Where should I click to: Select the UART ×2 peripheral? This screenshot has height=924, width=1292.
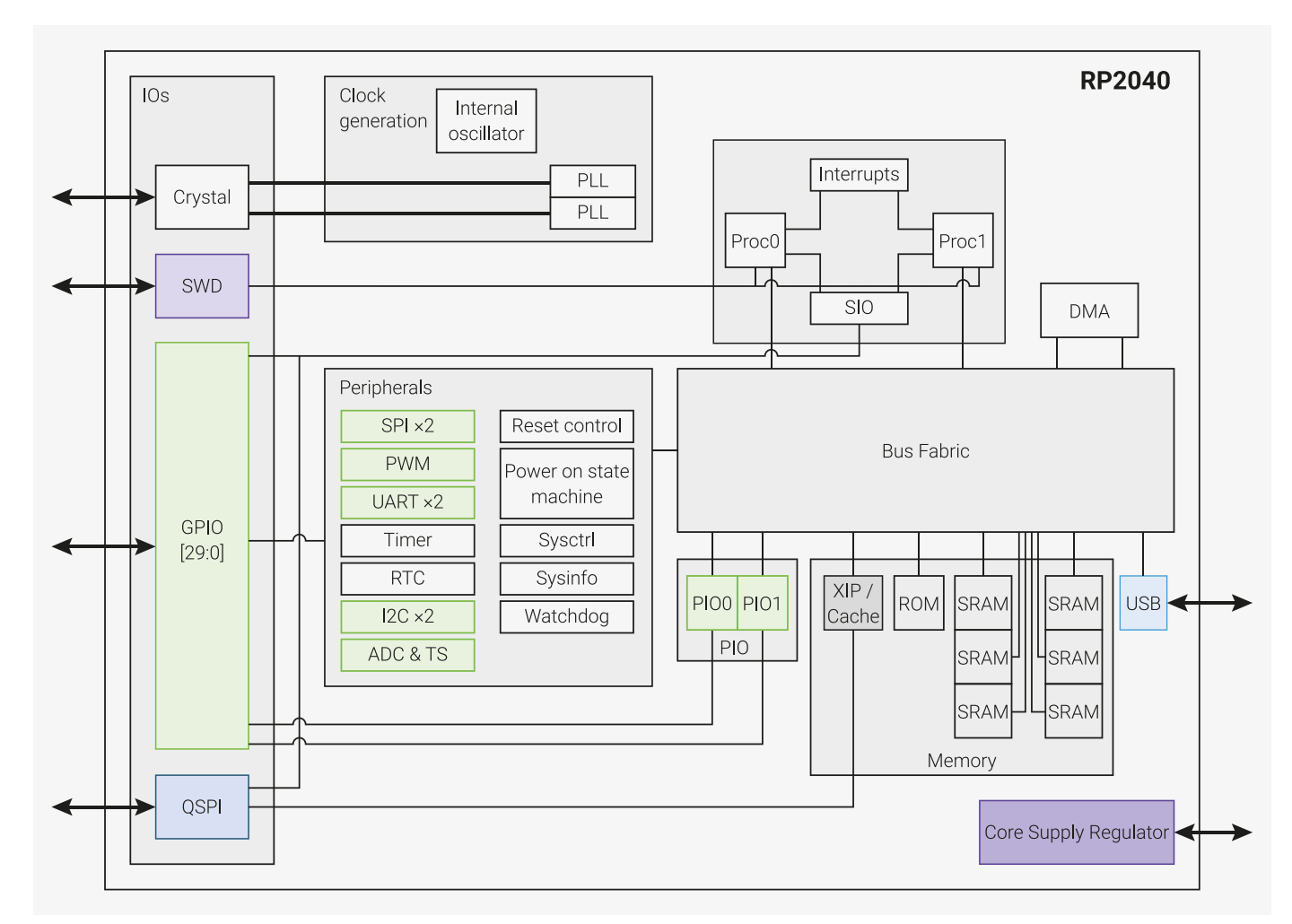[407, 502]
